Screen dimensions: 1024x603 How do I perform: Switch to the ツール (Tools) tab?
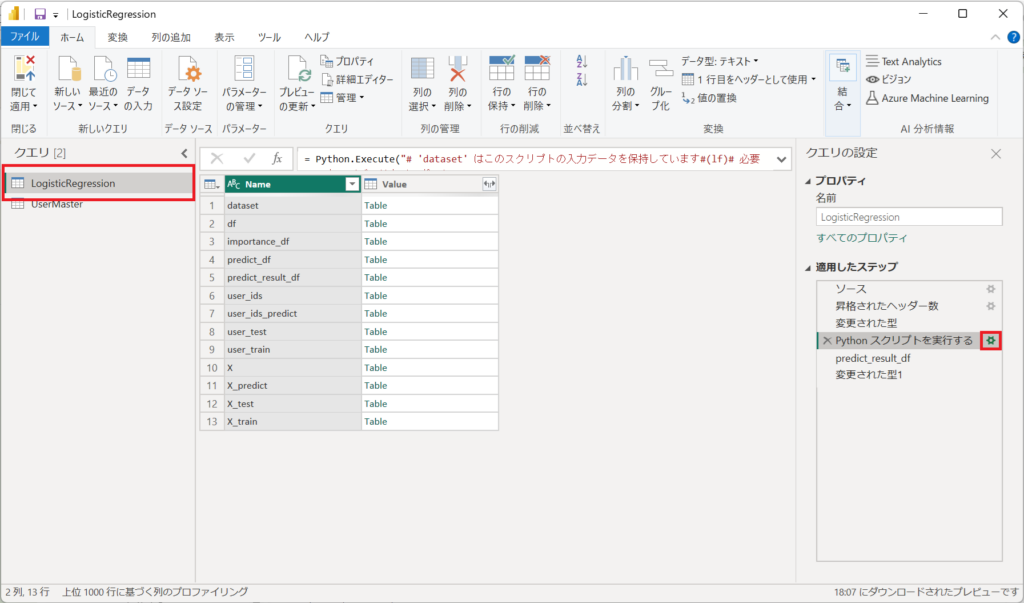(269, 37)
